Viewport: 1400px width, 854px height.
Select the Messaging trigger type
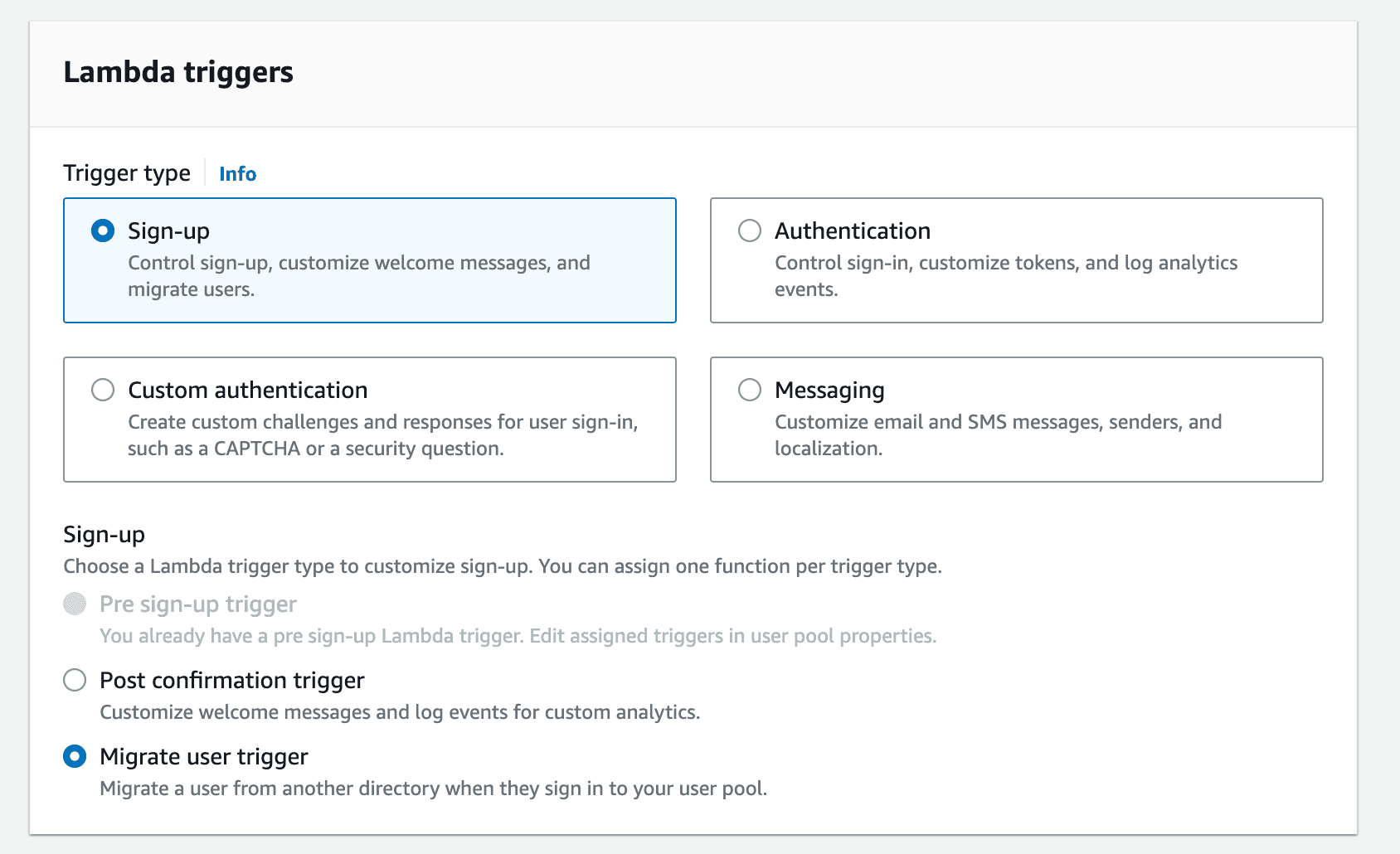750,390
